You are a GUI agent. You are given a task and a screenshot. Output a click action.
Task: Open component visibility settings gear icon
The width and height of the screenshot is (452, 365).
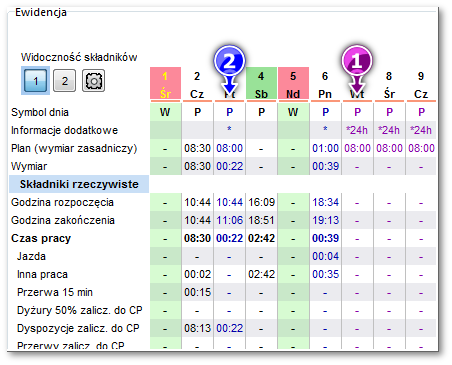(x=93, y=80)
